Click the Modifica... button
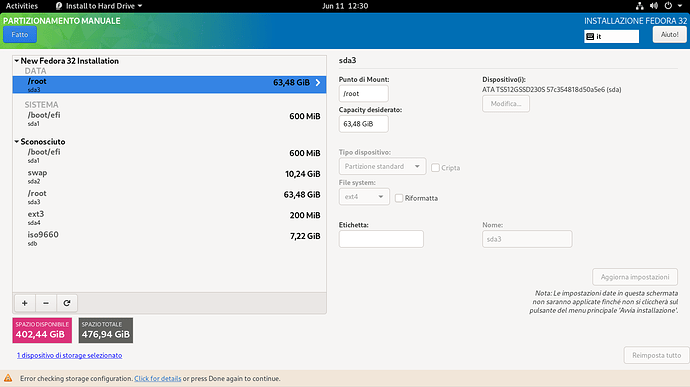The height and width of the screenshot is (387, 690). click(x=506, y=104)
